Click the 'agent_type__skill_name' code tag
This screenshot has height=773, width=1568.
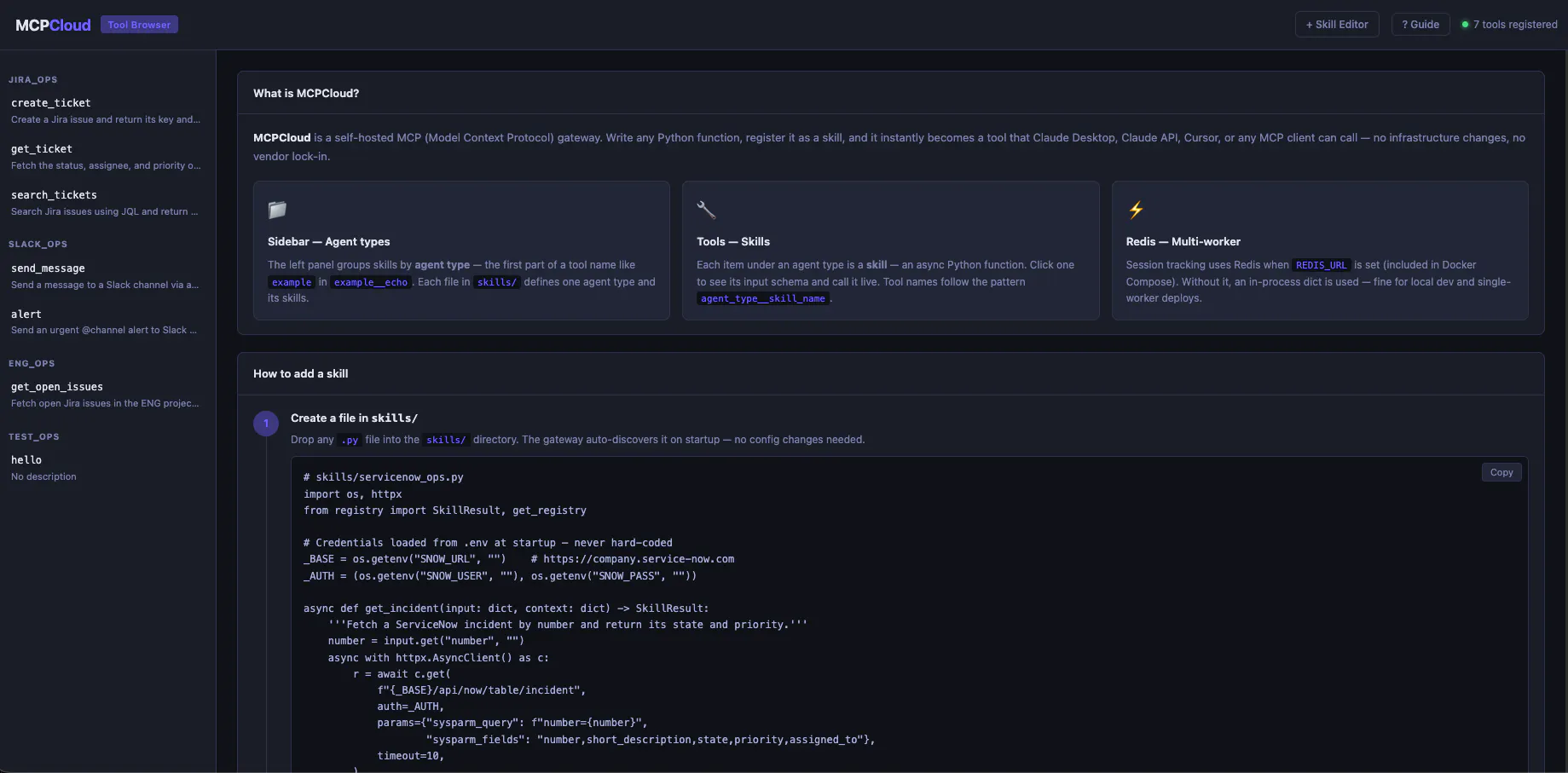coord(763,298)
